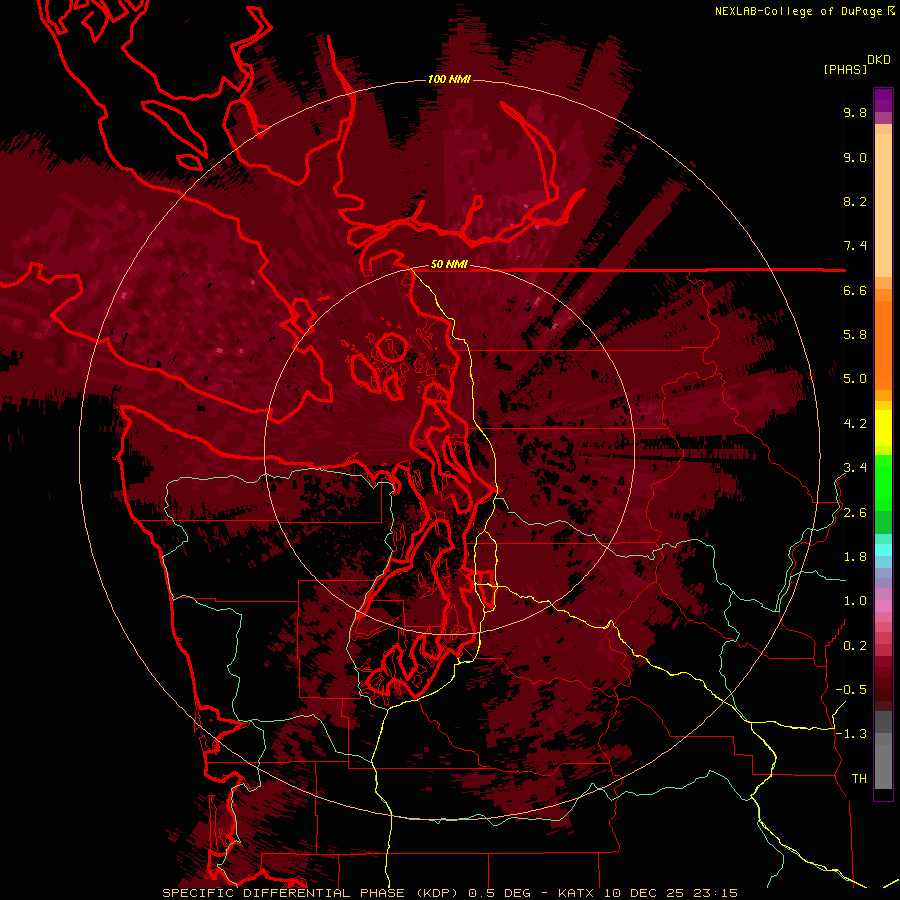Click the KATX station identifier in caption
900x900 pixels.
pyautogui.click(x=577, y=893)
